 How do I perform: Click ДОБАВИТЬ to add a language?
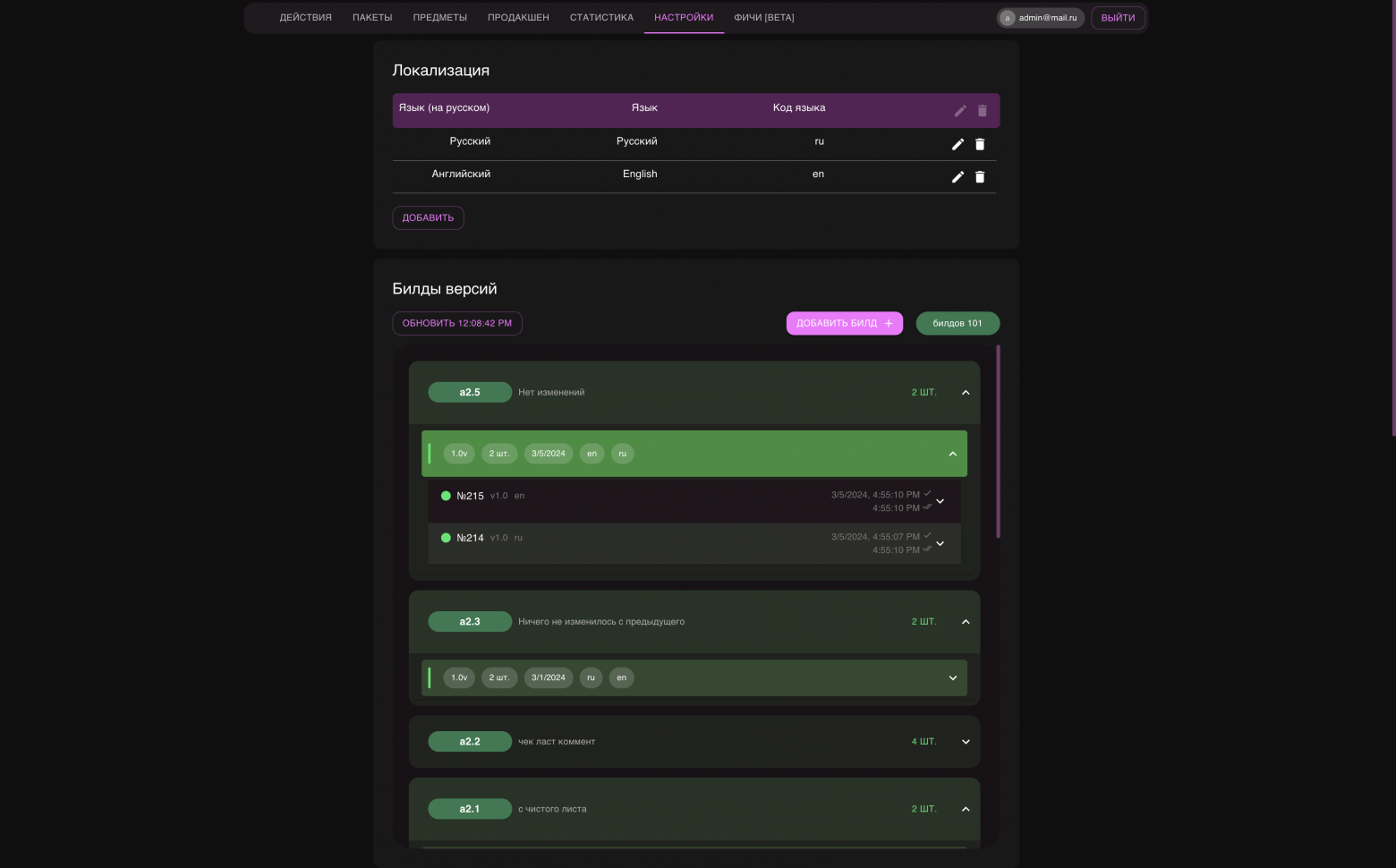click(x=428, y=217)
